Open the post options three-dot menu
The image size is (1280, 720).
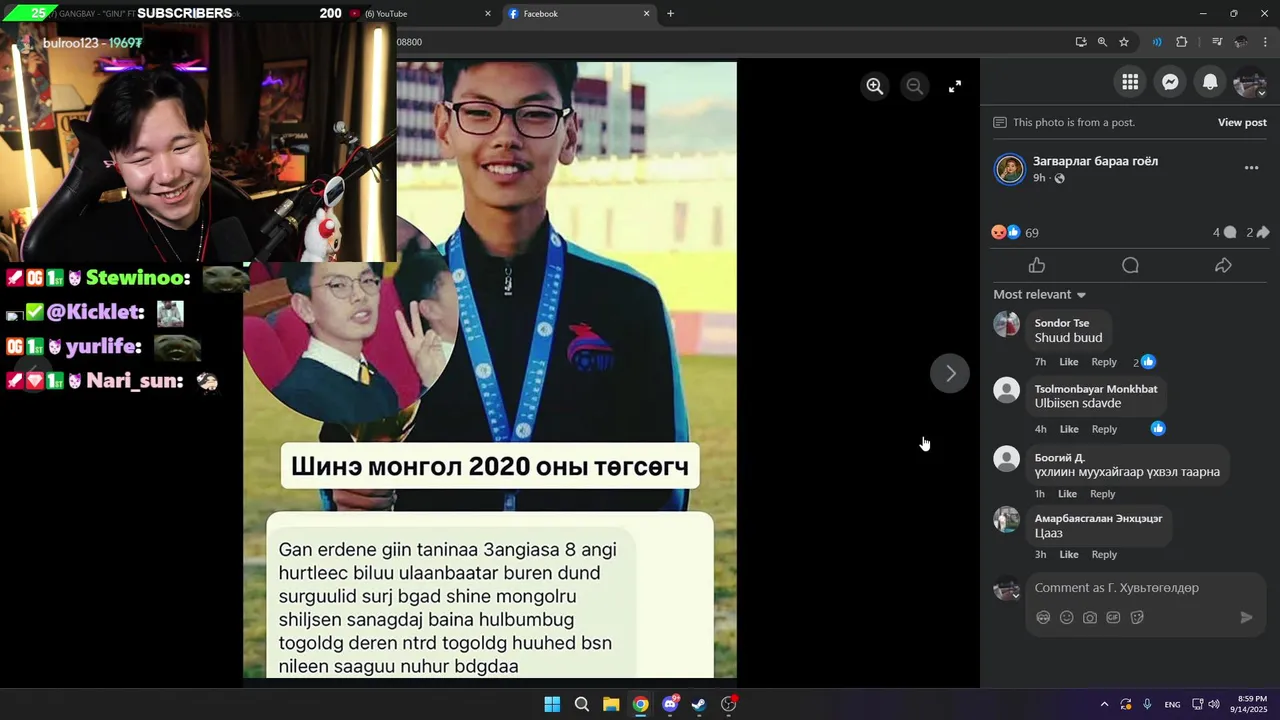pos(1251,168)
